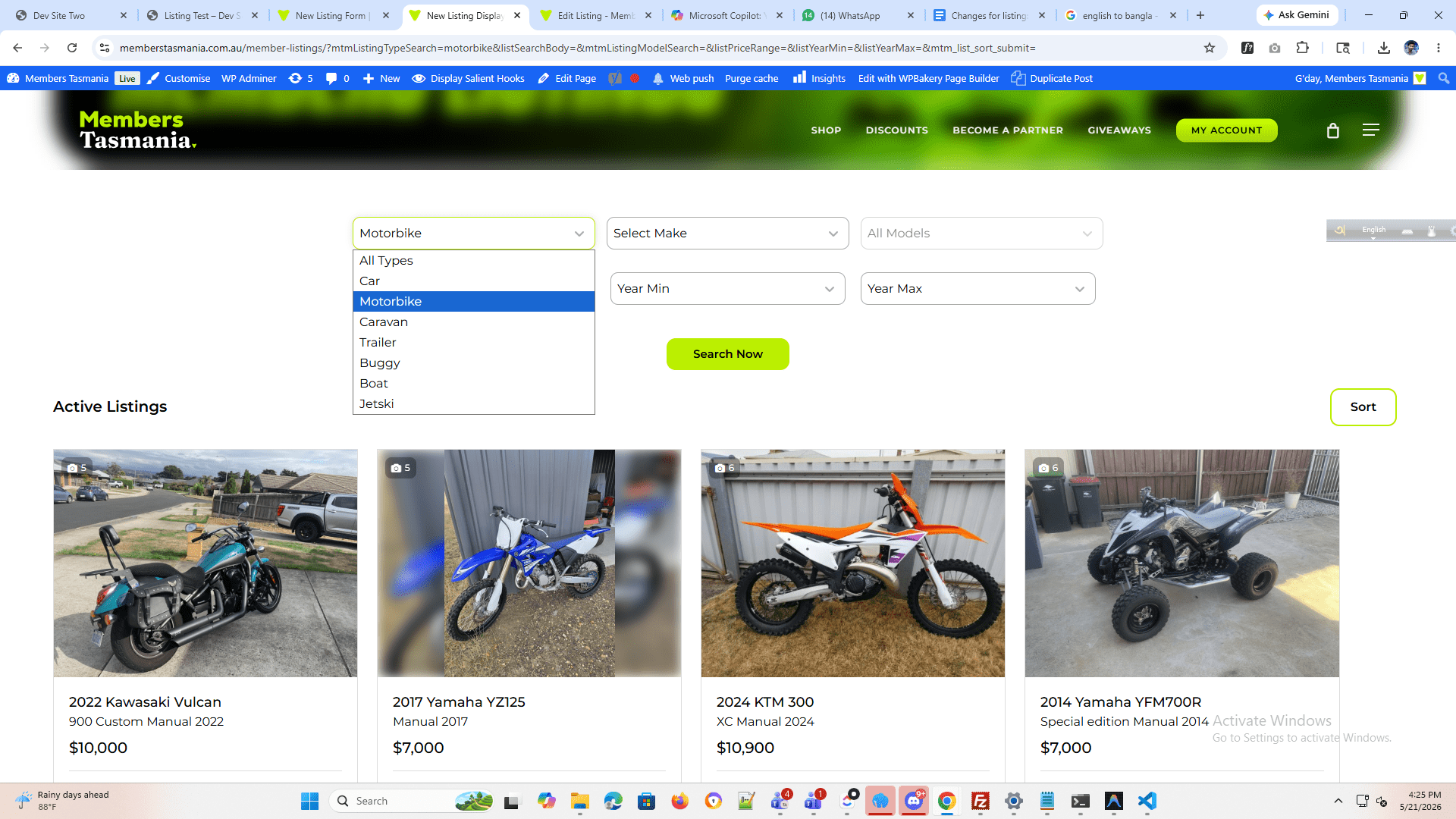1456x819 pixels.
Task: Open the 2022 Kawasaki Vulcan listing photo
Action: [x=206, y=563]
